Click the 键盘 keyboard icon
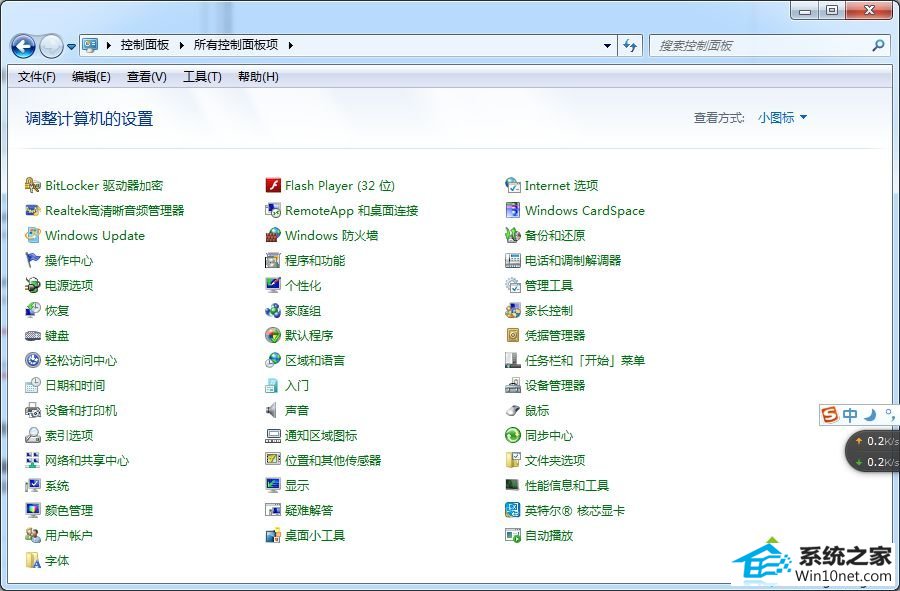Image resolution: width=900 pixels, height=591 pixels. point(33,336)
